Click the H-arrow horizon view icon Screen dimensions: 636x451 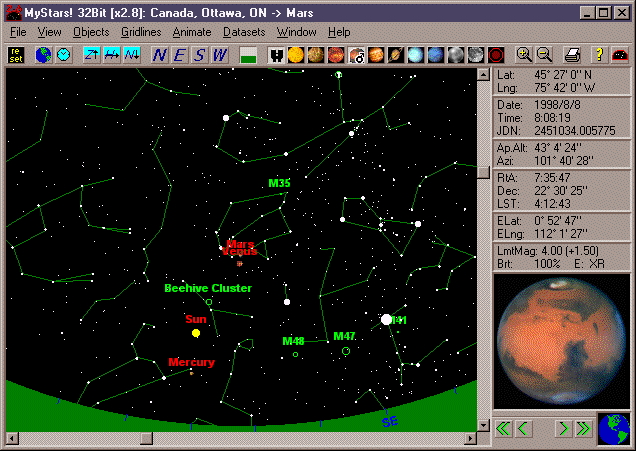112,55
